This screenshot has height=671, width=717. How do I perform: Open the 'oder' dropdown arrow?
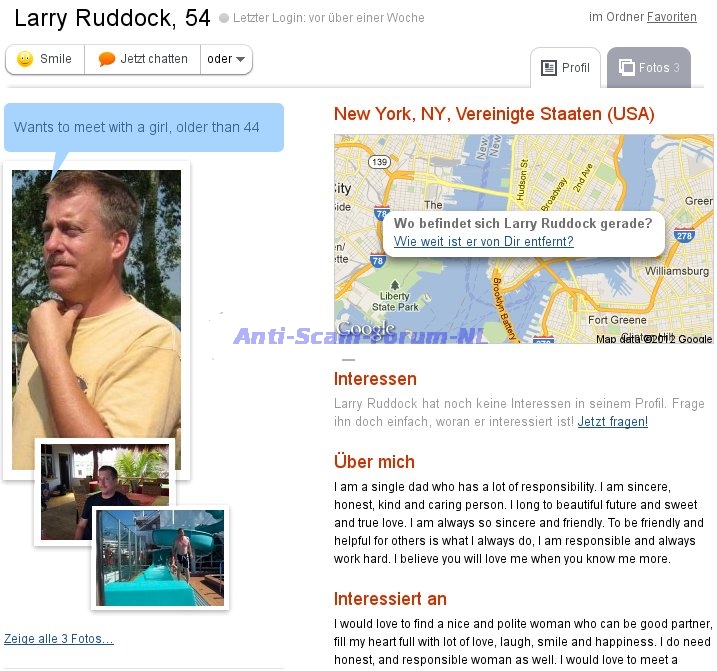(x=241, y=59)
